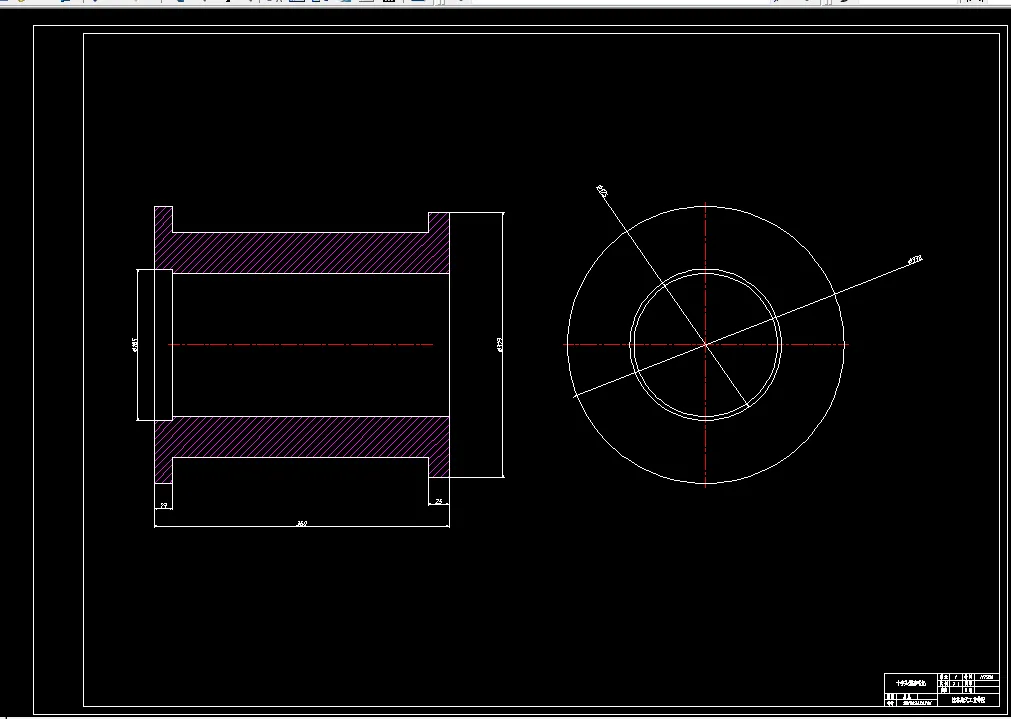
Task: Select the diameter label at right end of leader line
Action: tap(915, 259)
